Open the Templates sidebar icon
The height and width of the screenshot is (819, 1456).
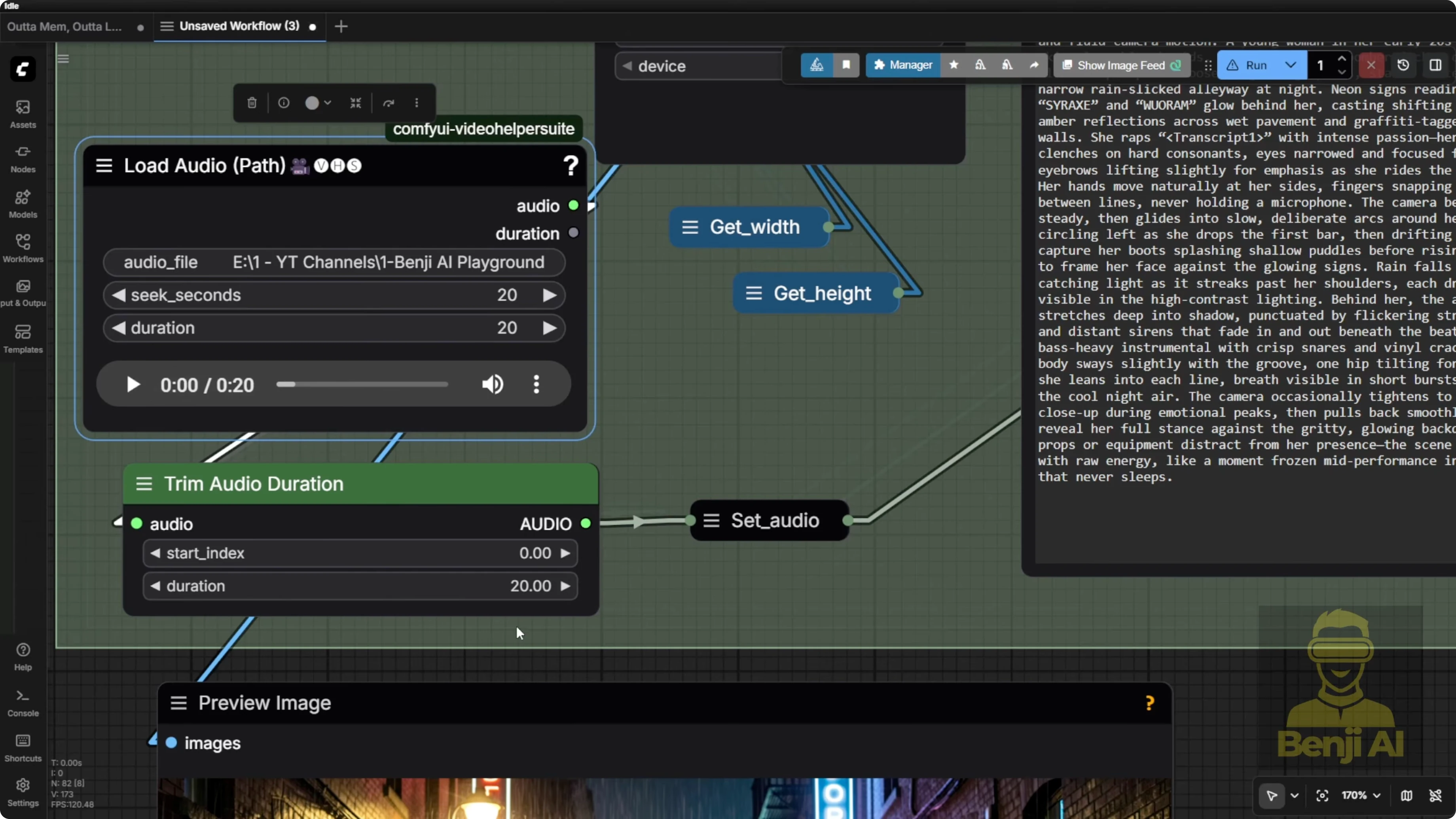[23, 338]
